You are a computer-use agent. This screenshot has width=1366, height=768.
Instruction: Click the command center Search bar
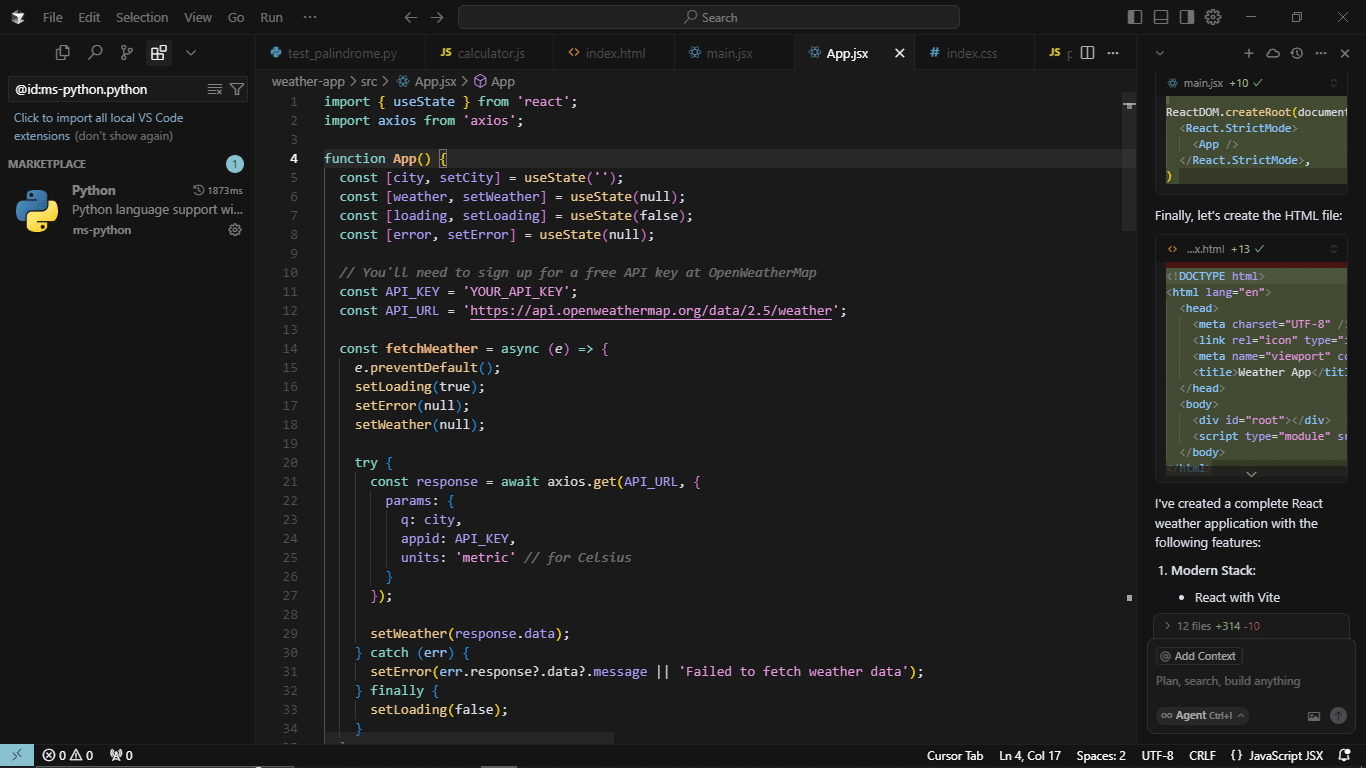pos(708,17)
